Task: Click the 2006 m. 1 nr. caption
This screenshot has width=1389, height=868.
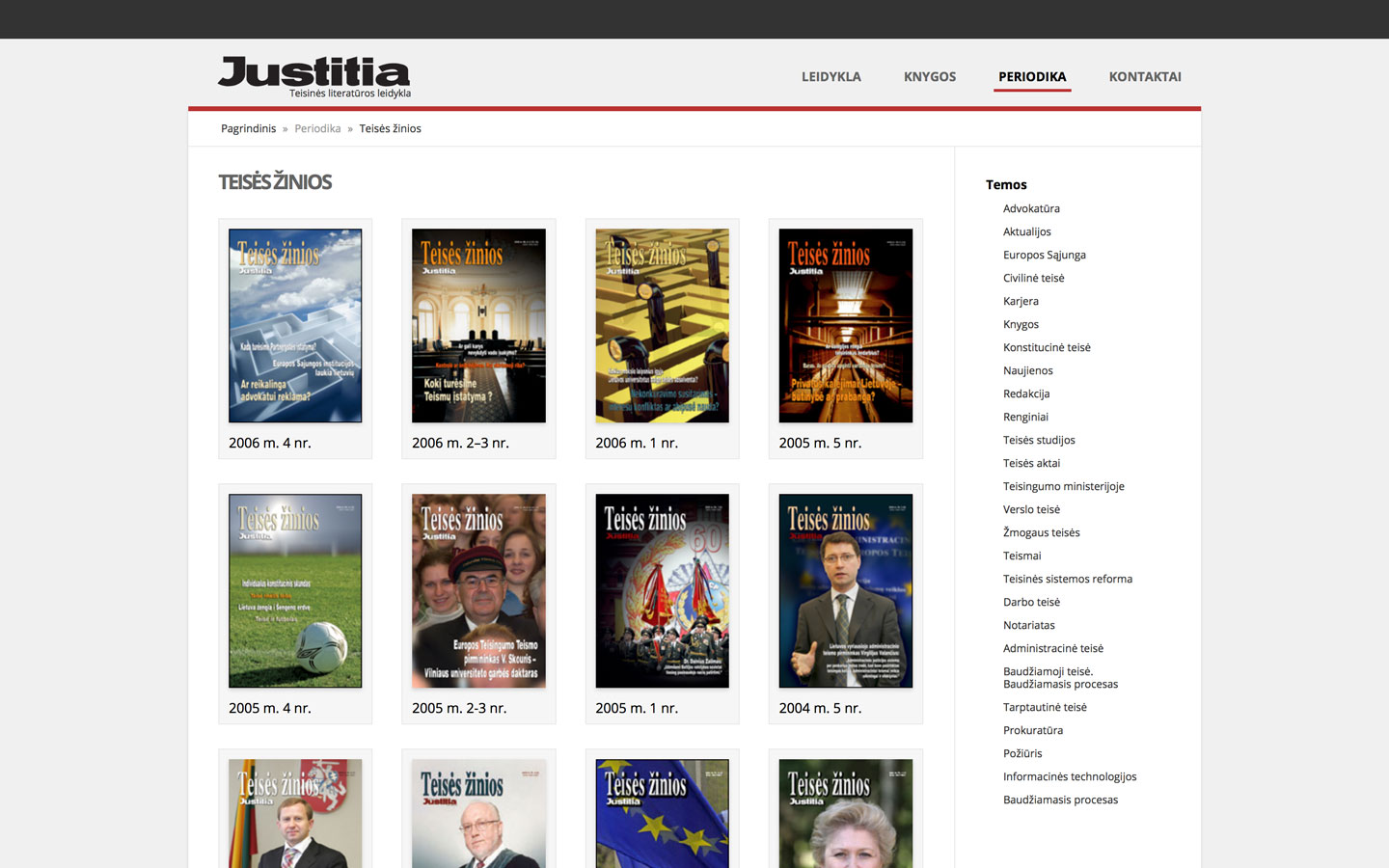Action: coord(637,443)
